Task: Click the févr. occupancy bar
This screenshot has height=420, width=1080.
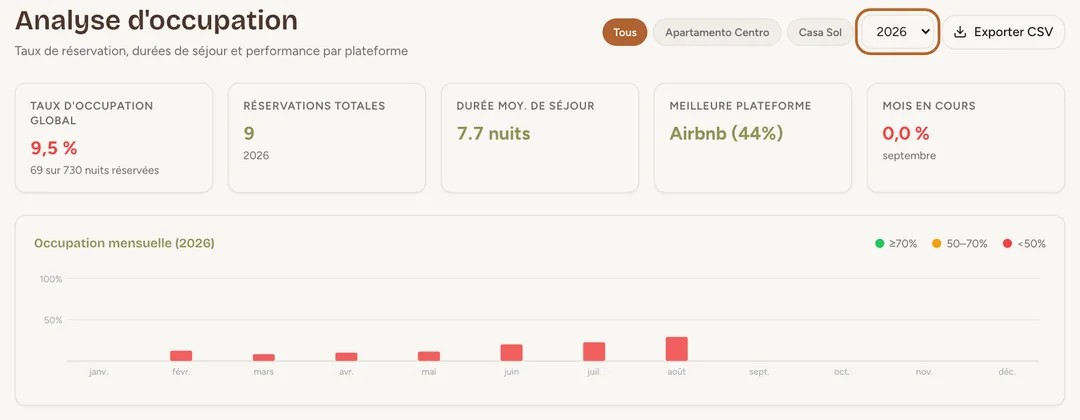Action: click(x=181, y=355)
